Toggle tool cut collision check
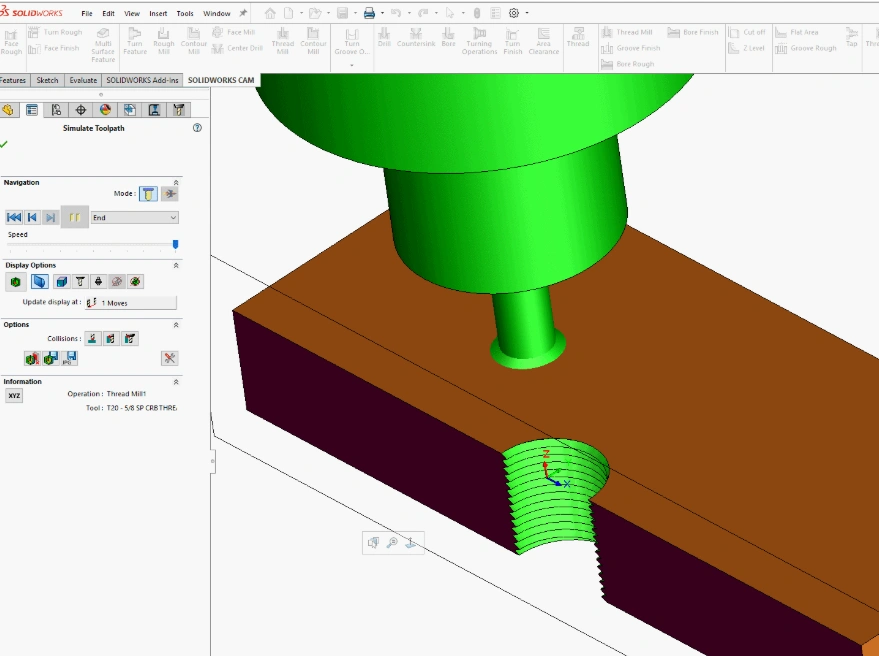The image size is (879, 656). [93, 339]
